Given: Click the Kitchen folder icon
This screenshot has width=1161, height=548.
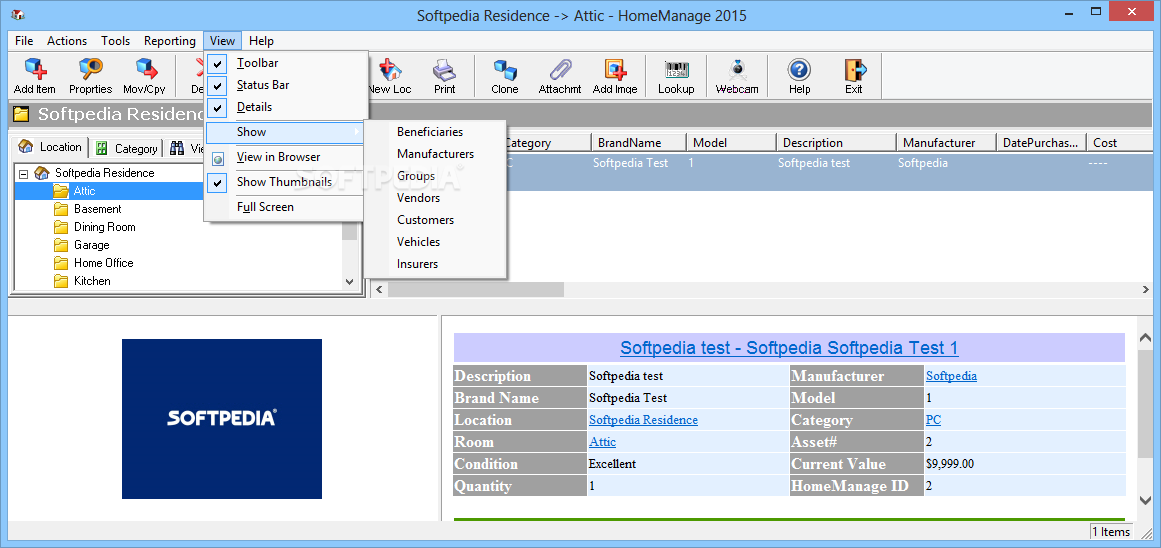Looking at the screenshot, I should 61,281.
